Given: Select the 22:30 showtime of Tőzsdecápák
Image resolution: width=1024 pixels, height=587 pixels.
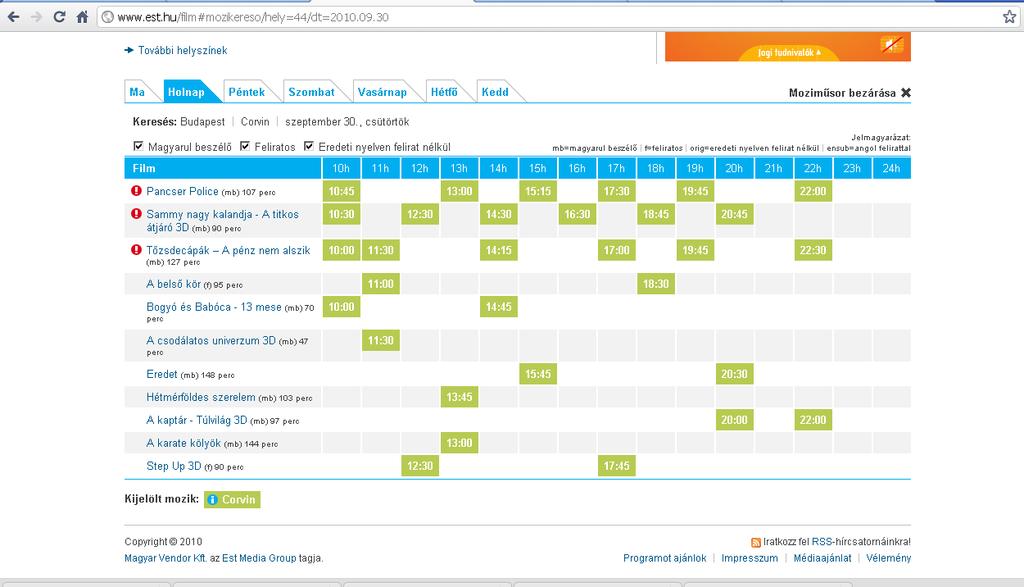Looking at the screenshot, I should pyautogui.click(x=813, y=250).
